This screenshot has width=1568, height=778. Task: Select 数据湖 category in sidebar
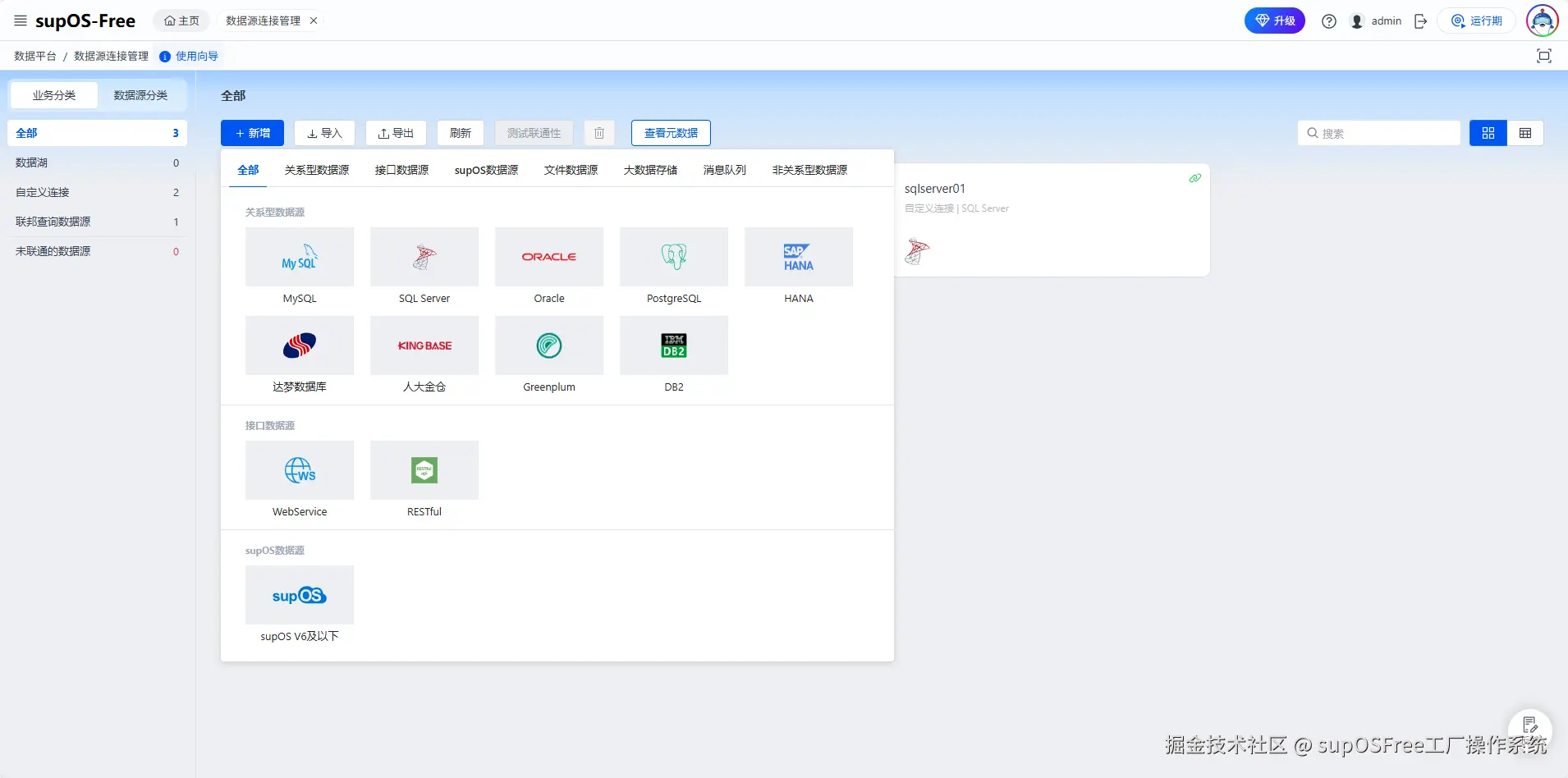point(97,162)
